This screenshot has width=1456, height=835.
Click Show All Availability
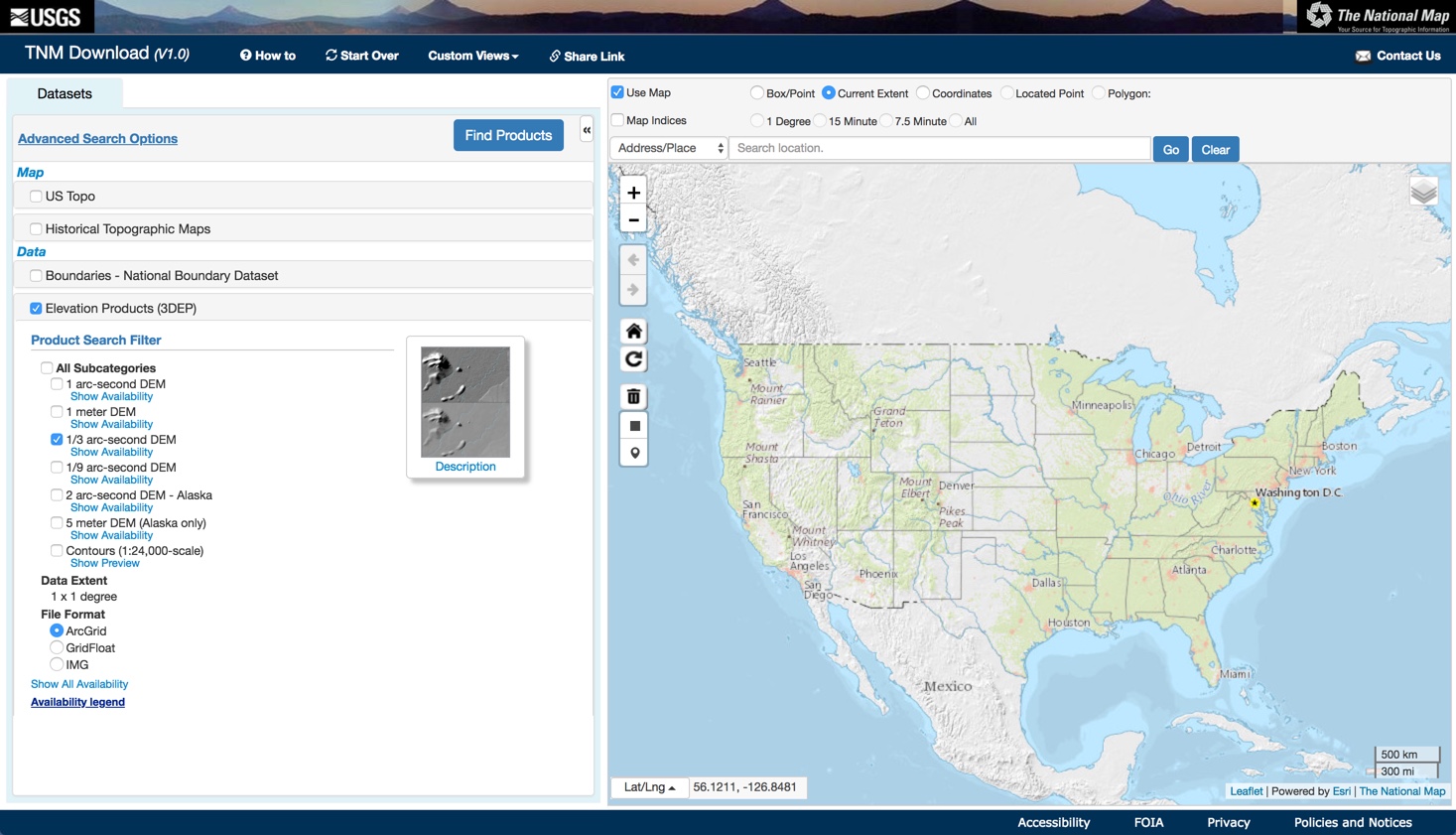pyautogui.click(x=79, y=684)
